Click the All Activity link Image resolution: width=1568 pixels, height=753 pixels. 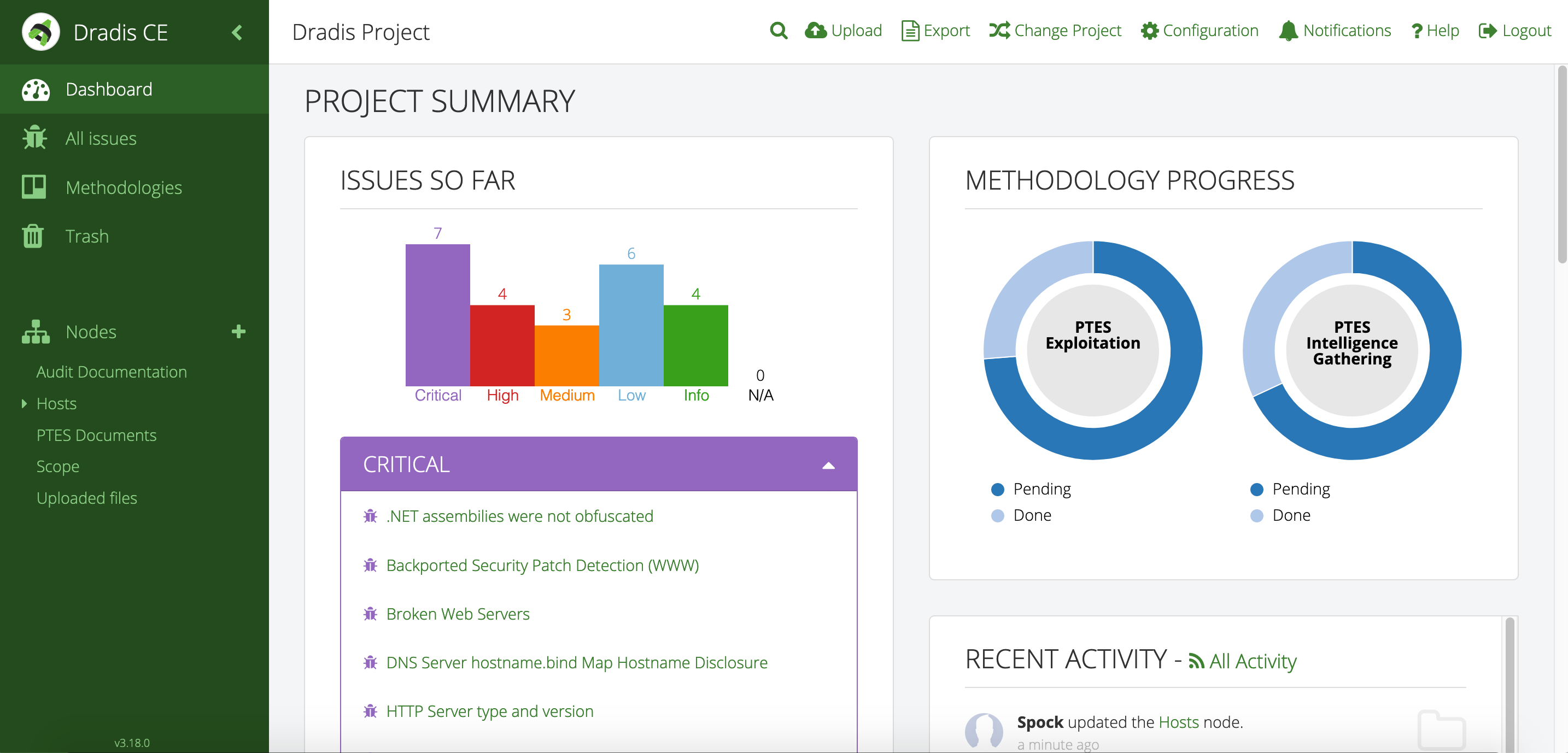coord(1243,661)
